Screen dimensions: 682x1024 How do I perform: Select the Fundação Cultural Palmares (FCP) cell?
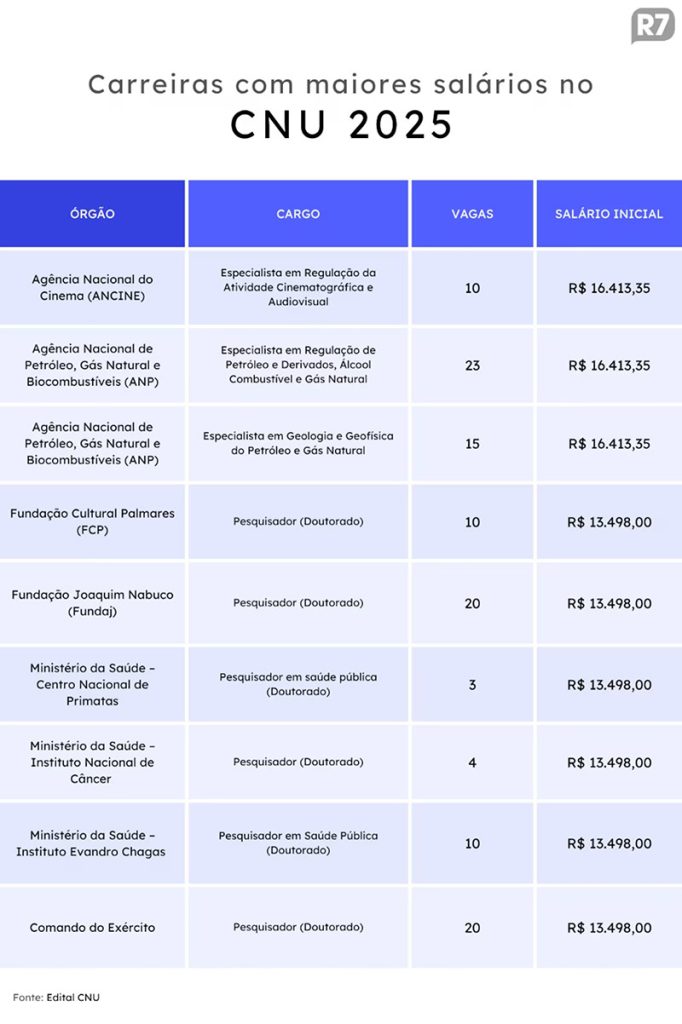(92, 521)
